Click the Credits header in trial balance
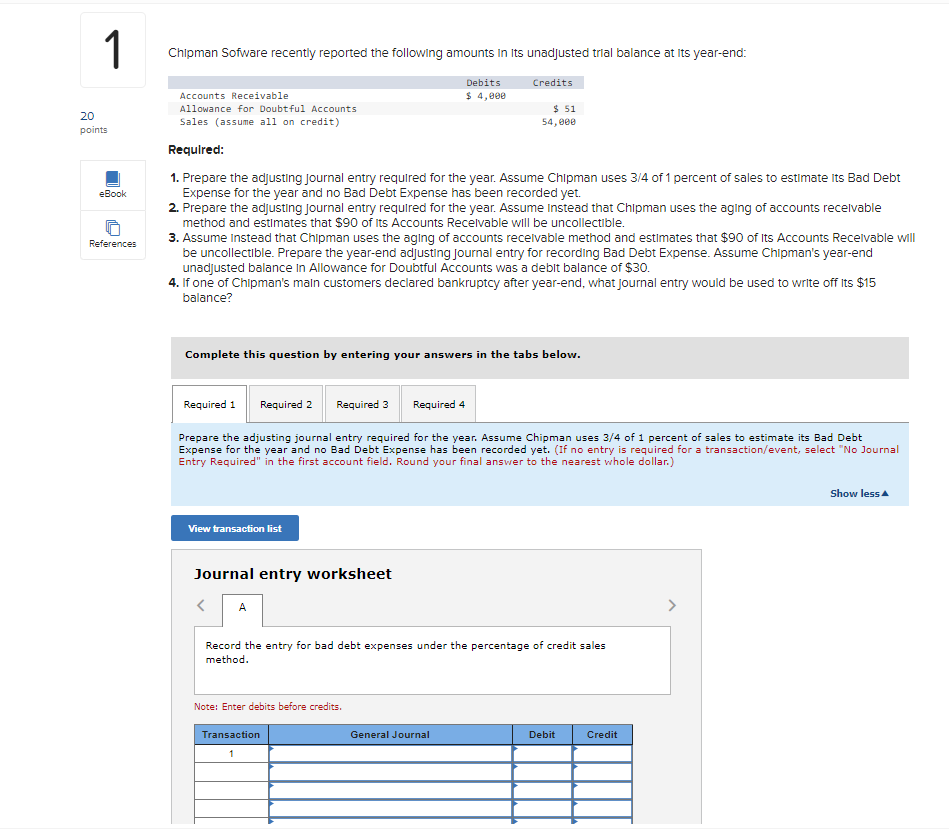Screen dimensions: 949x830 click(553, 83)
